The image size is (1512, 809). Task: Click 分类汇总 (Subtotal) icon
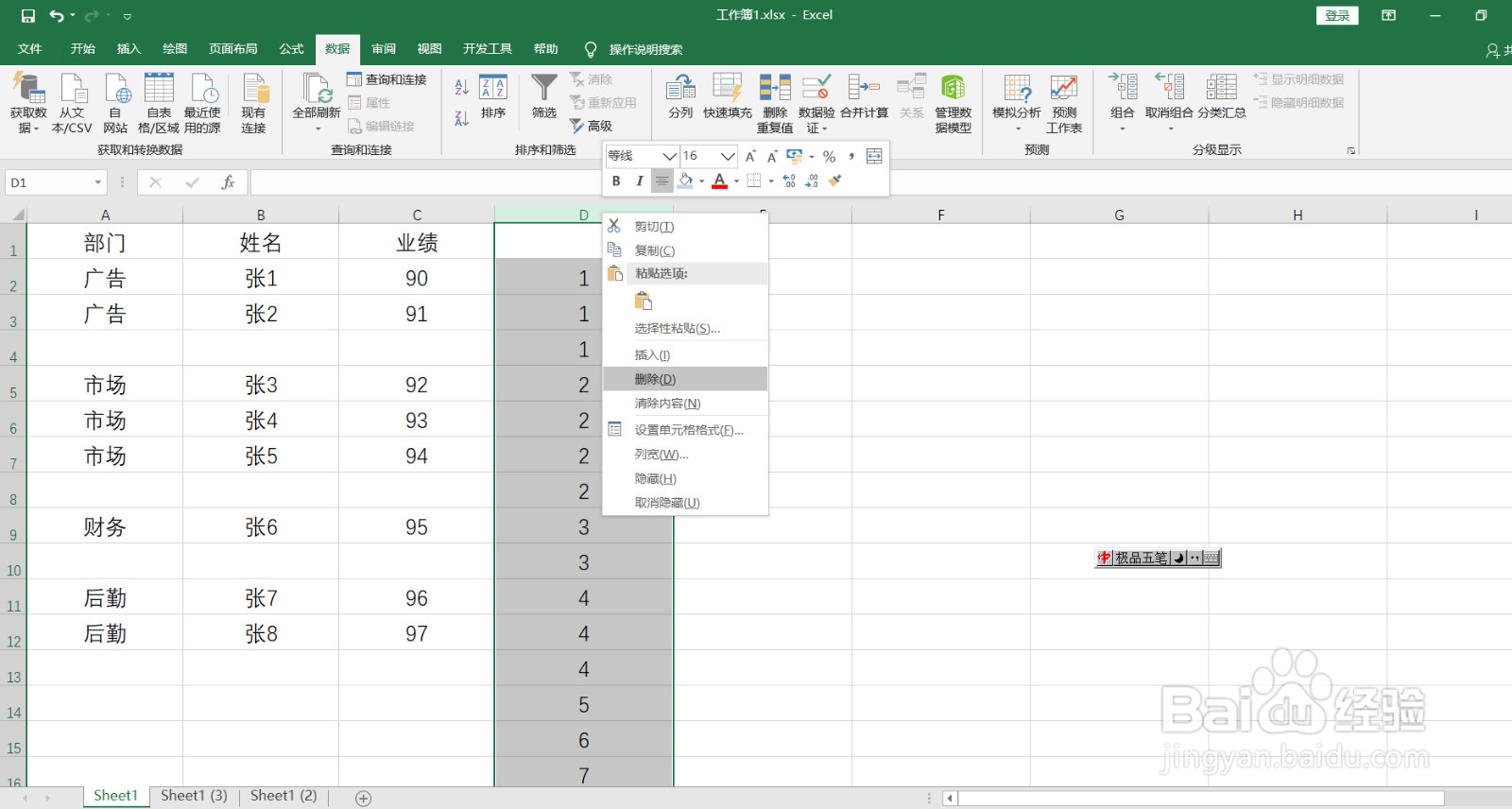click(x=1221, y=87)
